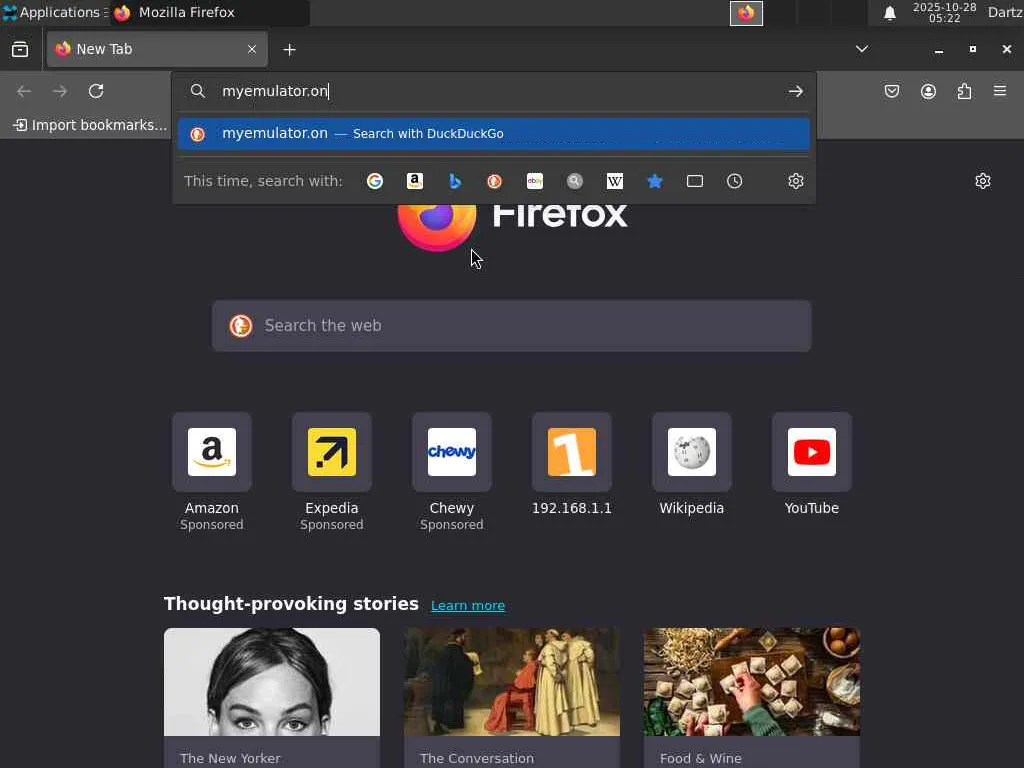
Task: Search this time with DuckDuckGo
Action: (494, 181)
